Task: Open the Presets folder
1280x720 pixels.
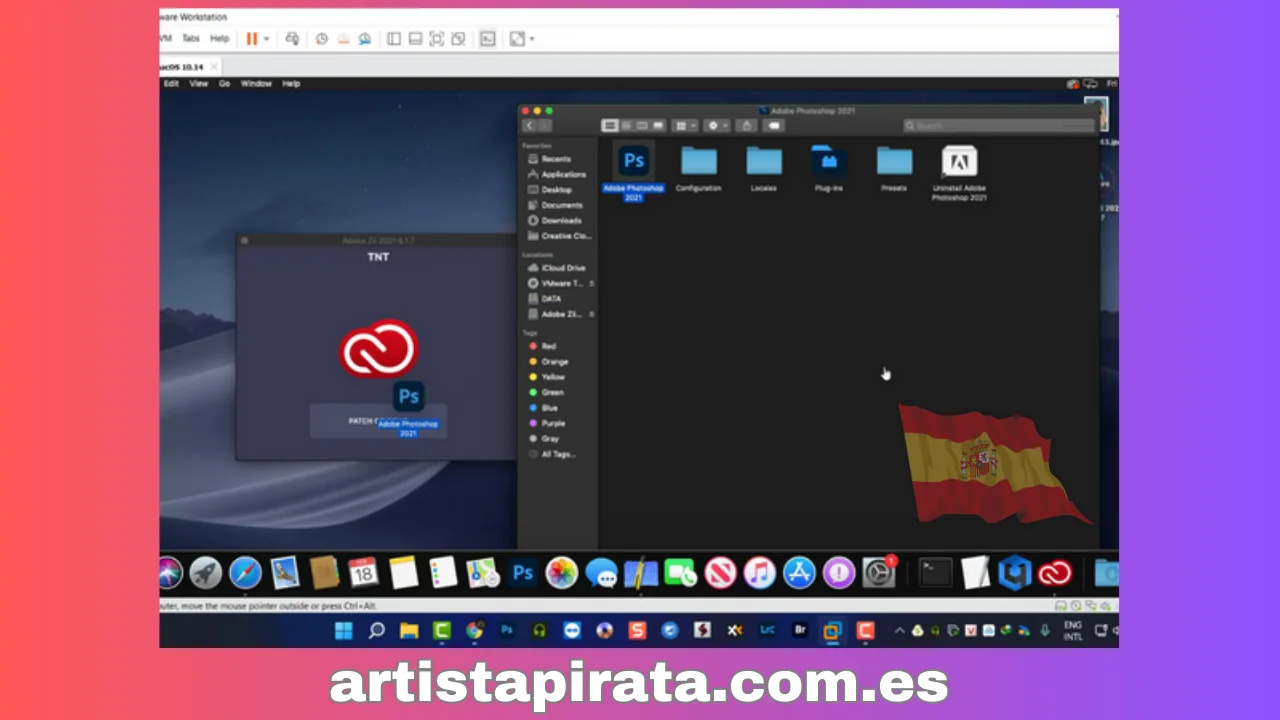Action: pos(894,161)
